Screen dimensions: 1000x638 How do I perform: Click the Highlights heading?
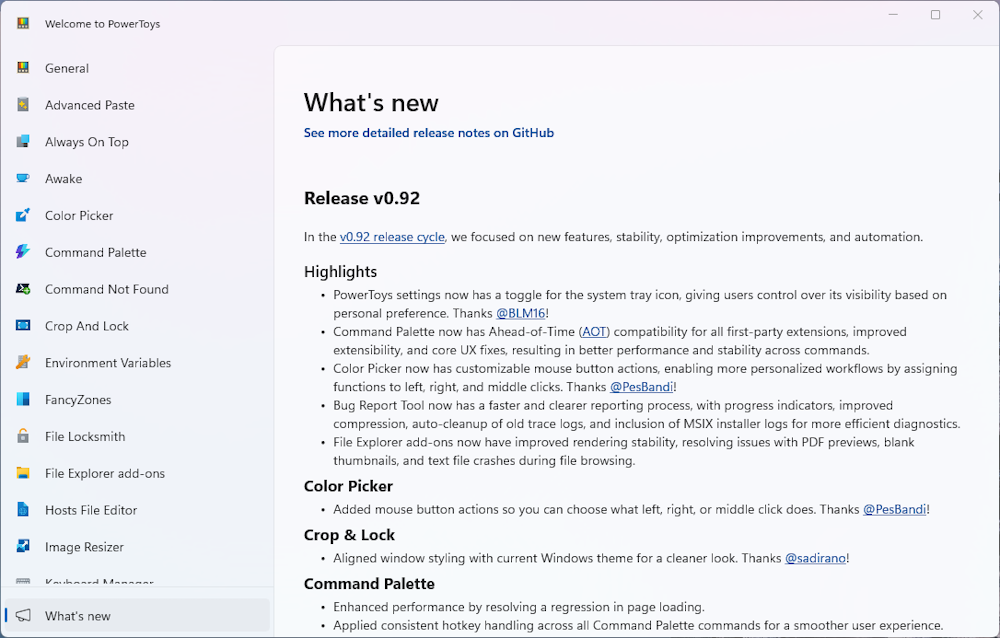click(x=341, y=272)
